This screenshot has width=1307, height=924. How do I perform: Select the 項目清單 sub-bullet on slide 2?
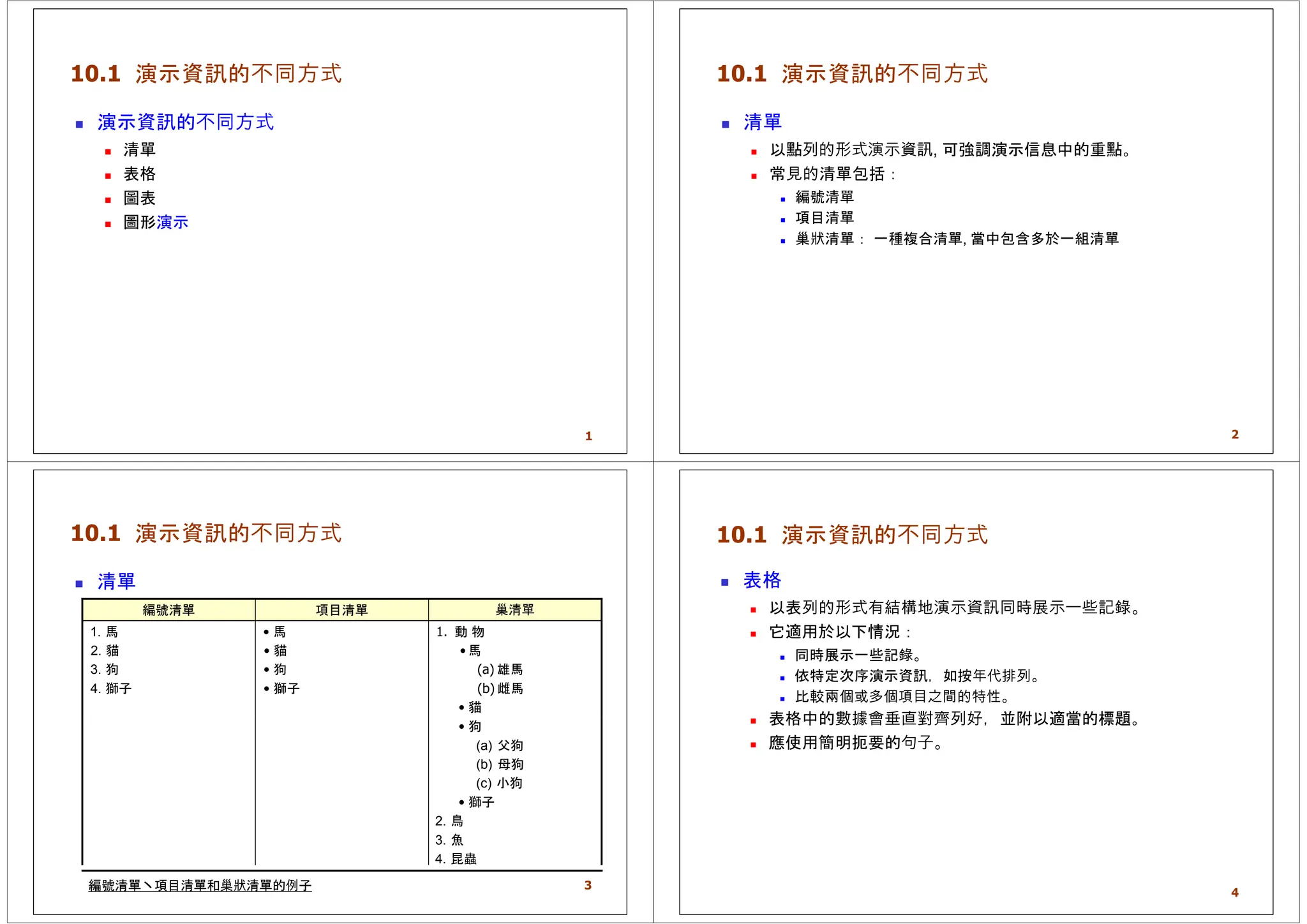pyautogui.click(x=825, y=218)
